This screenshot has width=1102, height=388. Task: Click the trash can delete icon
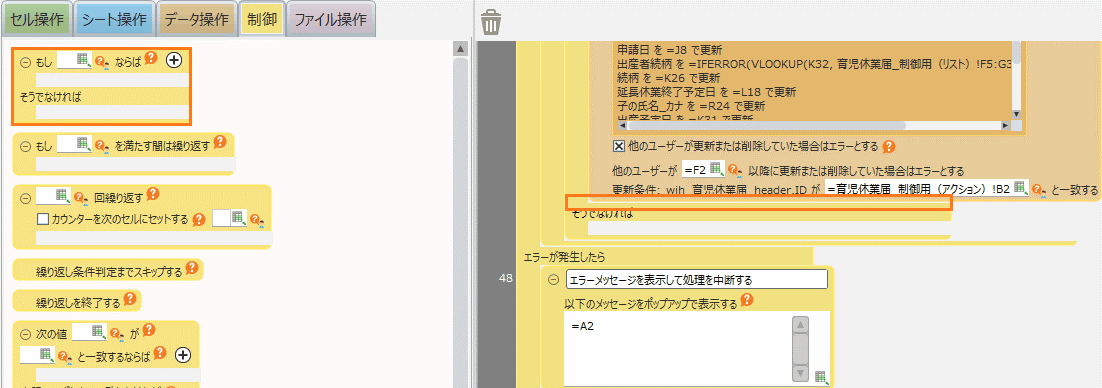pyautogui.click(x=491, y=22)
